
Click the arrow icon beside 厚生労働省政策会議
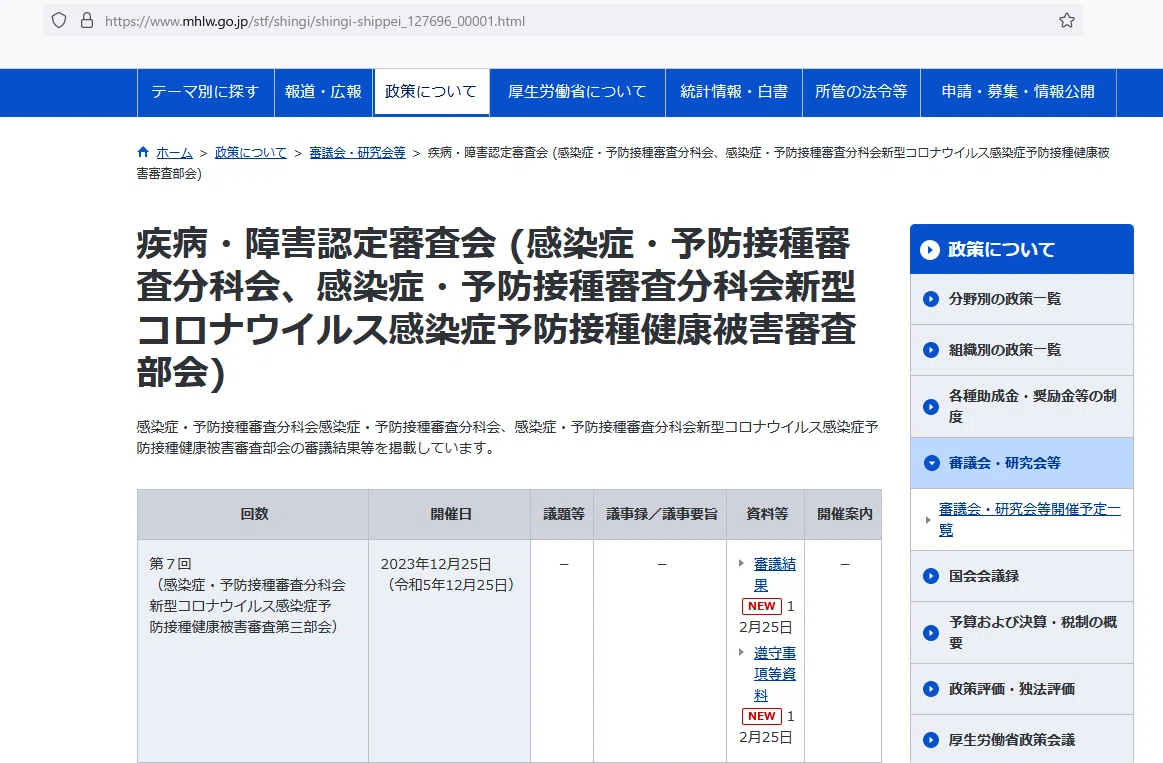tap(931, 740)
